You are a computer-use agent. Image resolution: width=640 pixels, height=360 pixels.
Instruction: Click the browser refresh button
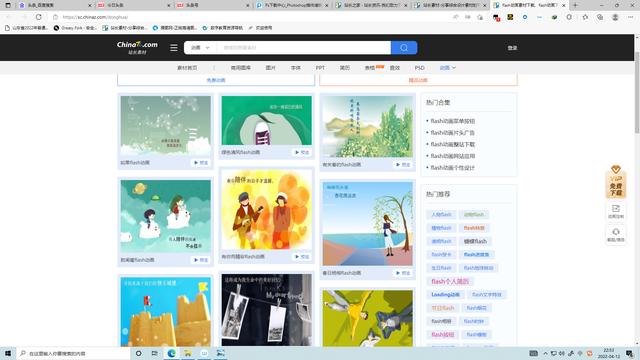38,17
